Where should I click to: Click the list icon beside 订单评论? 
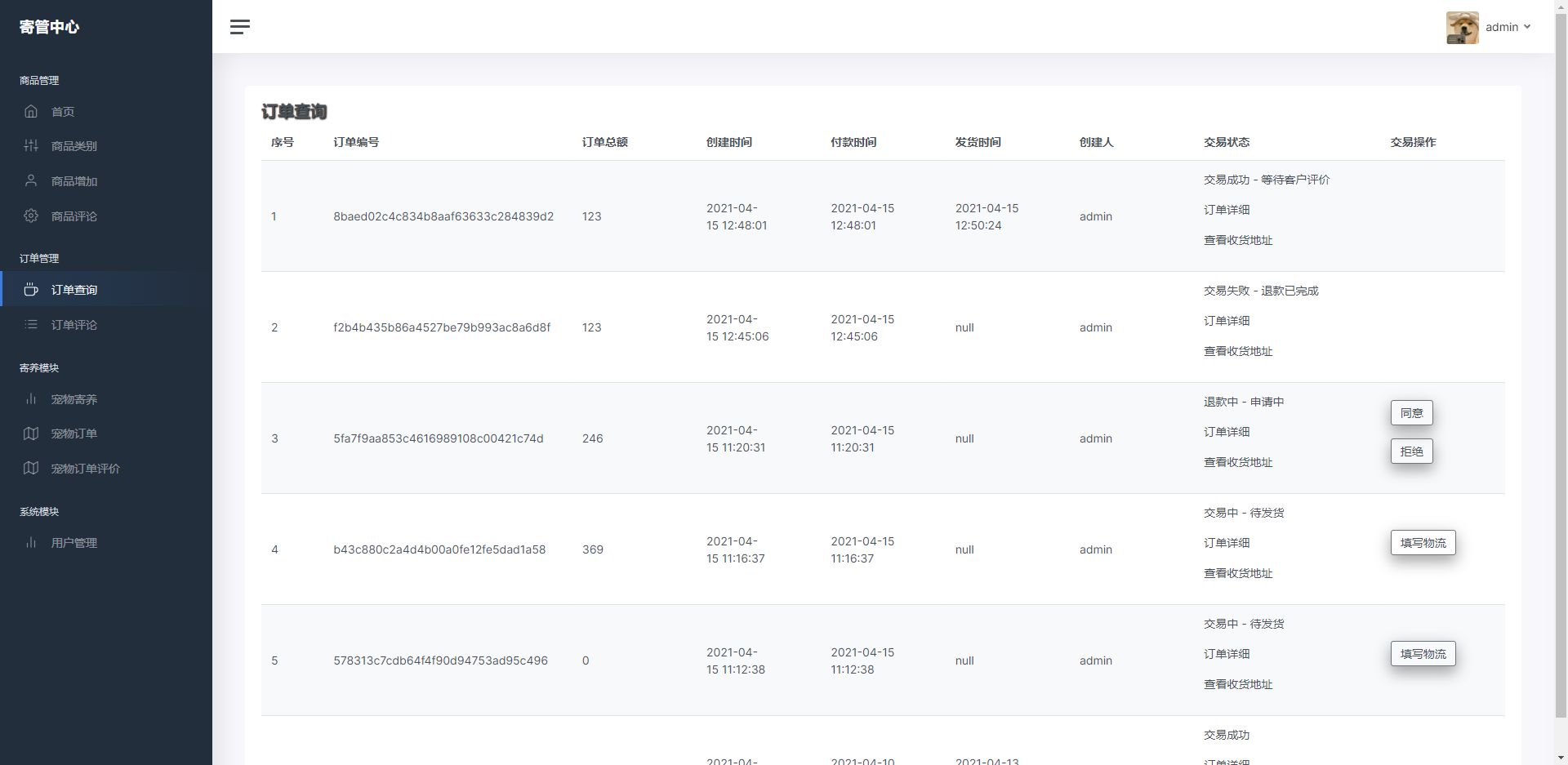pos(31,324)
